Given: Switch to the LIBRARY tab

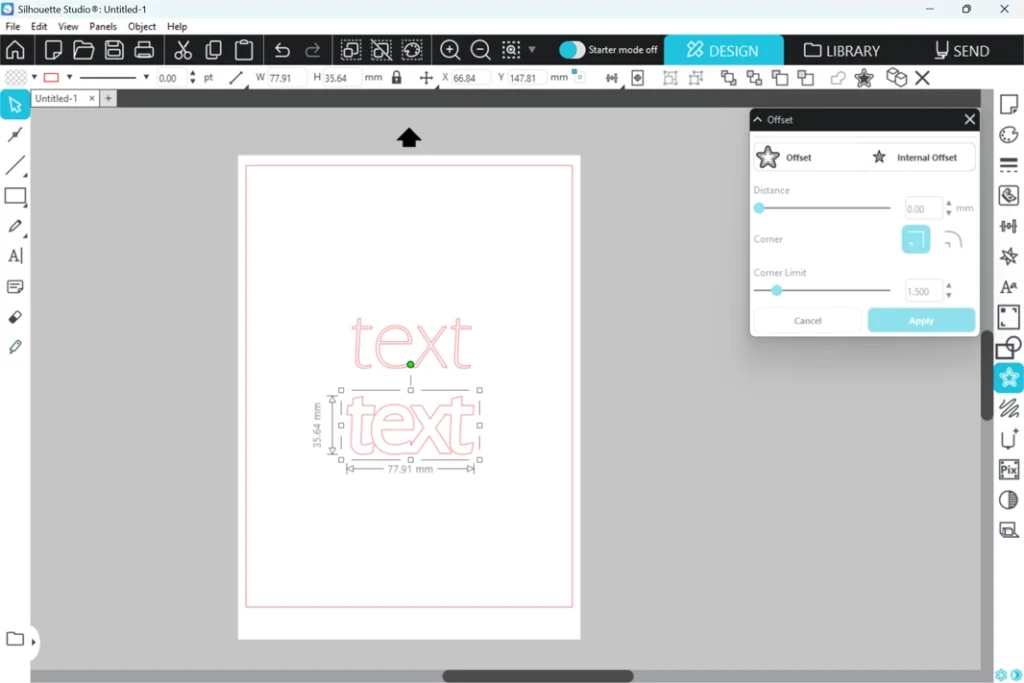Looking at the screenshot, I should 842,50.
